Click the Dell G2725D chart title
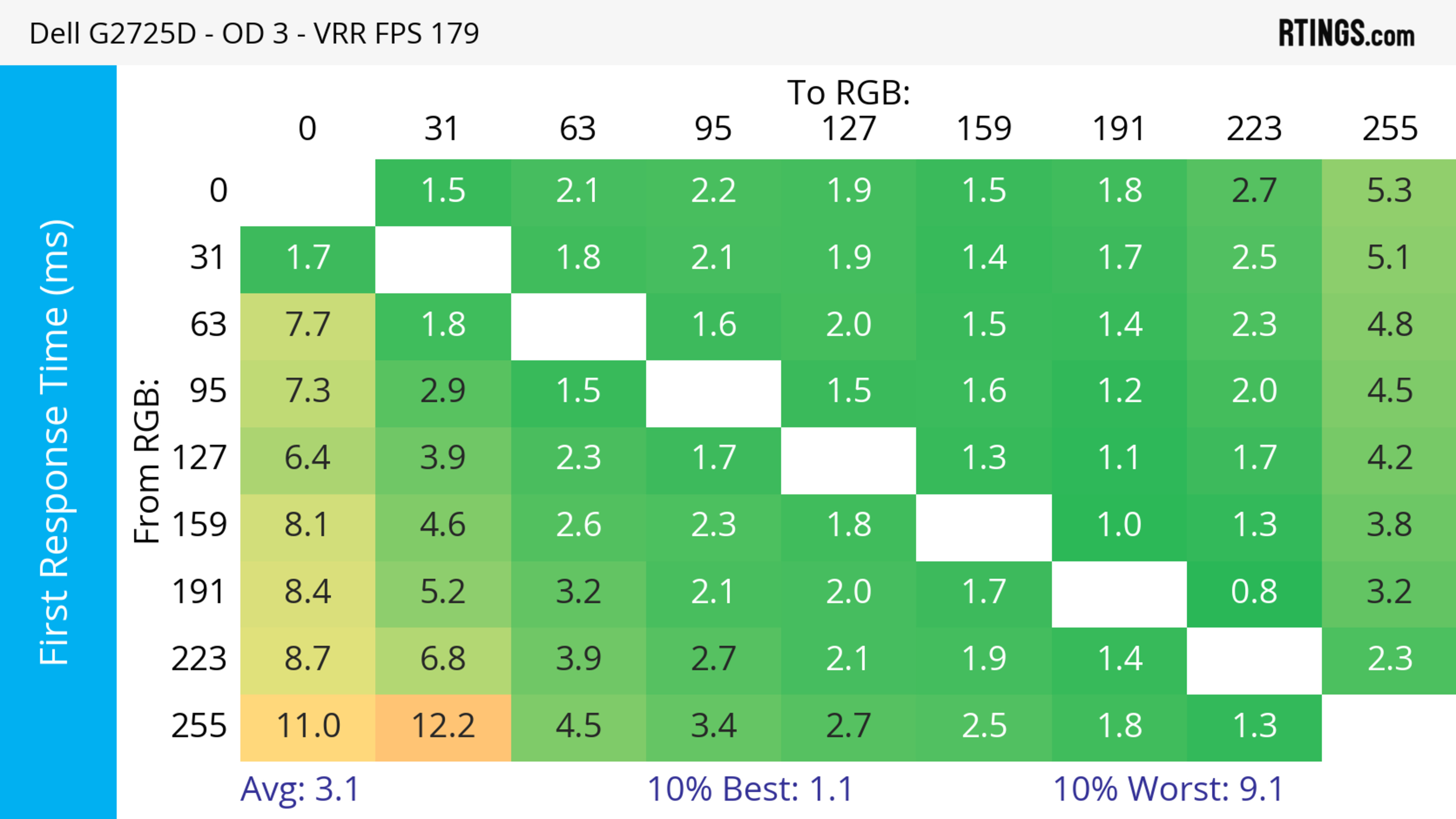1456x819 pixels. pyautogui.click(x=254, y=34)
